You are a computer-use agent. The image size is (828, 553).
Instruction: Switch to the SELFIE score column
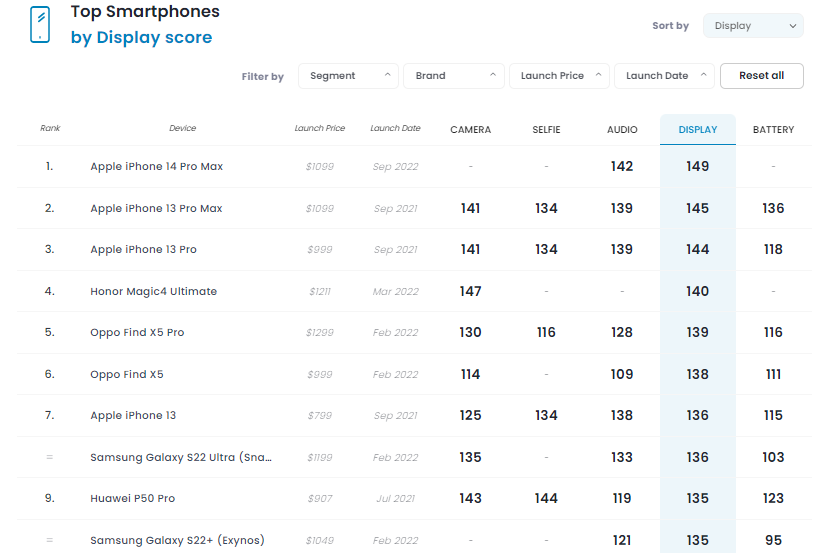(546, 130)
